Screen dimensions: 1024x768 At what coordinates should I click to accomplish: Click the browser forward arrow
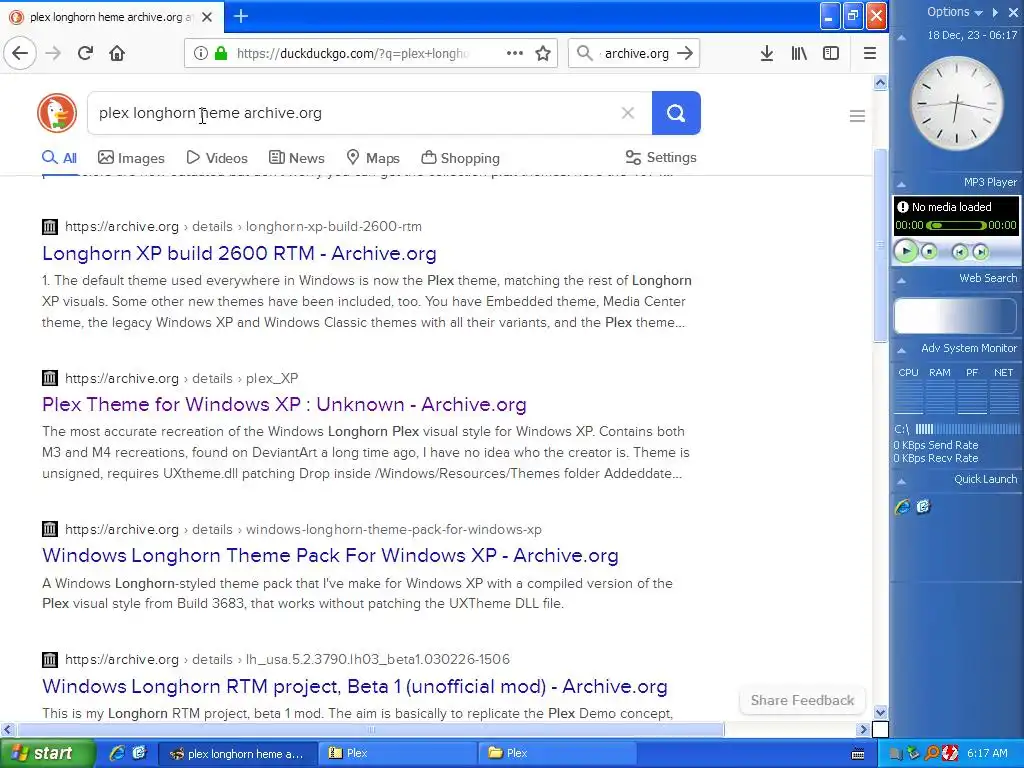53,54
